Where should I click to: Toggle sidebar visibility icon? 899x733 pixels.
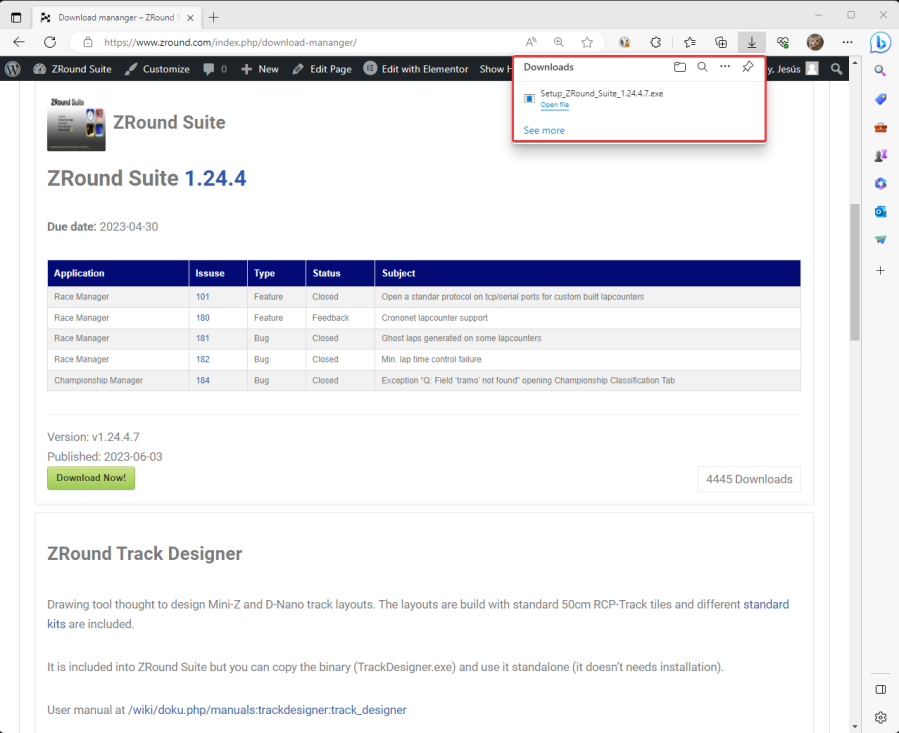click(x=880, y=689)
